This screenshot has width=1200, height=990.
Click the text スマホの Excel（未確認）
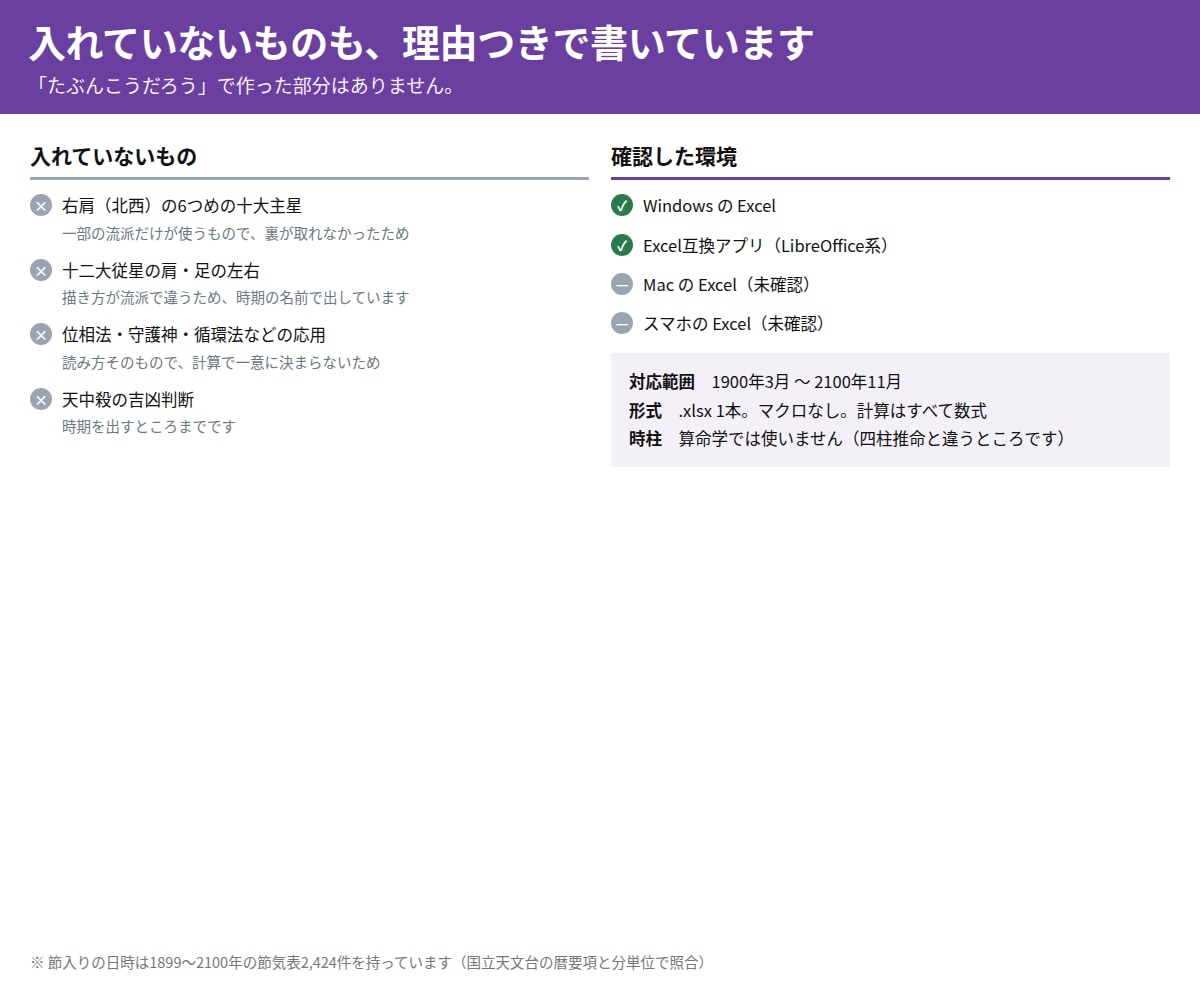click(734, 324)
